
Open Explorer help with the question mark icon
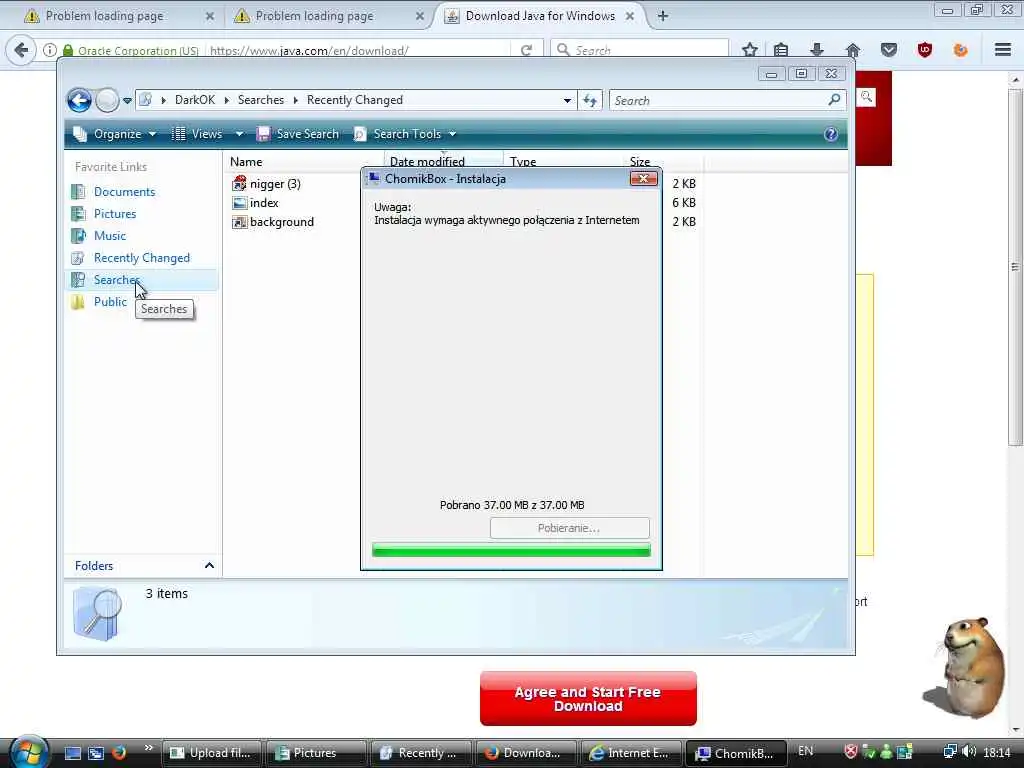(x=831, y=134)
